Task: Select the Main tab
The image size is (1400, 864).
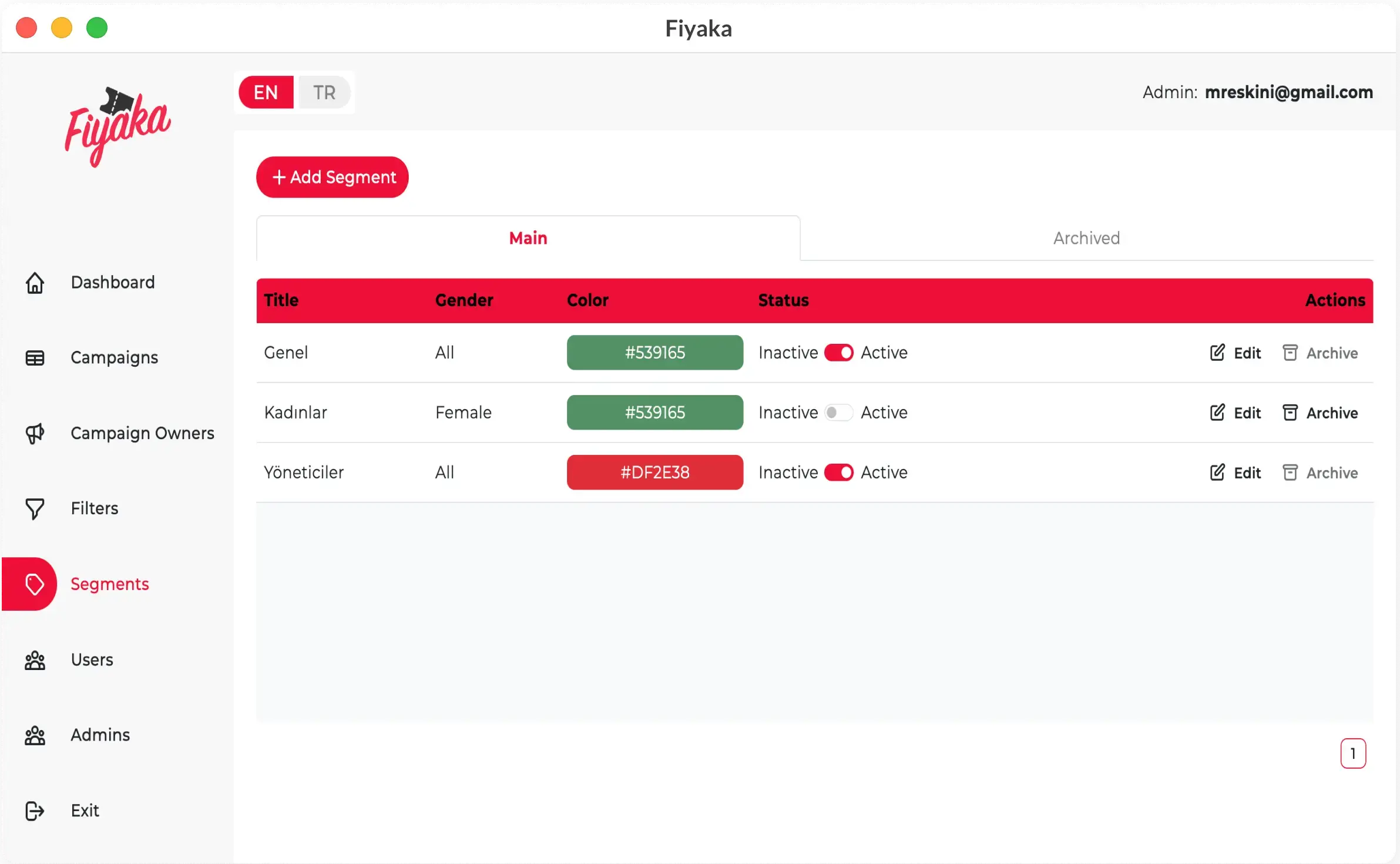Action: (x=528, y=238)
